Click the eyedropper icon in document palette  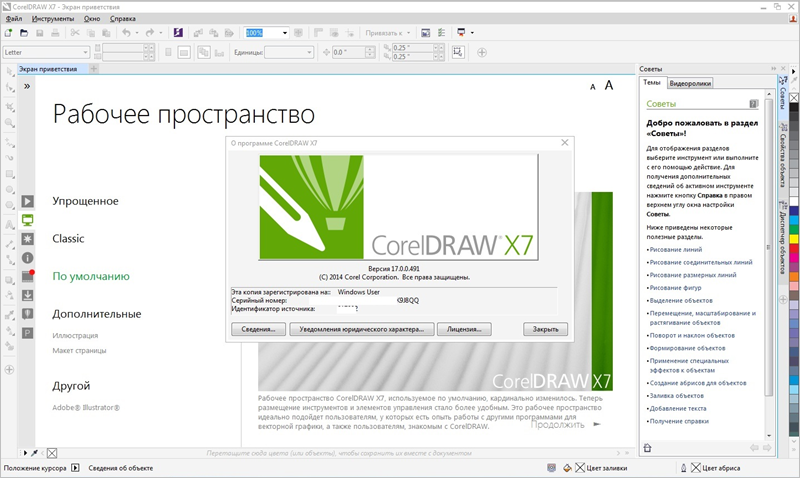(x=34, y=453)
